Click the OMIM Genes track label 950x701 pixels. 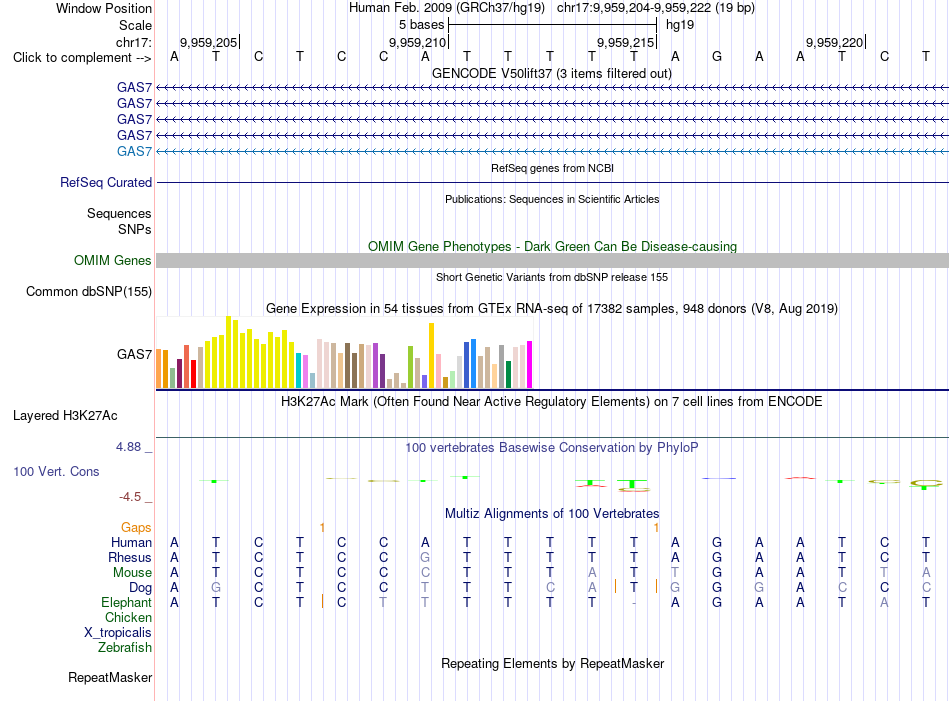[x=112, y=261]
